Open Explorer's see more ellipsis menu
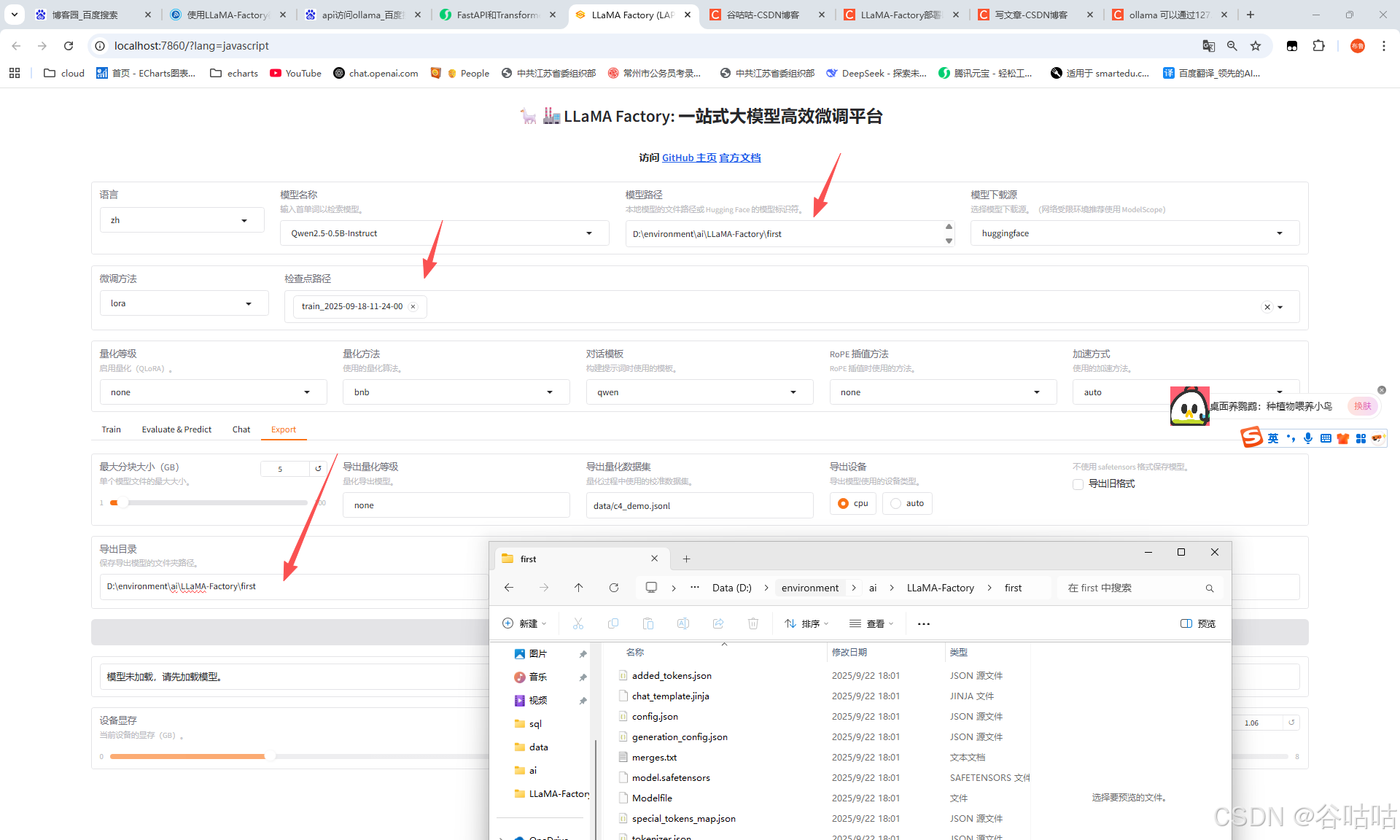The image size is (1400, 840). coord(924,624)
